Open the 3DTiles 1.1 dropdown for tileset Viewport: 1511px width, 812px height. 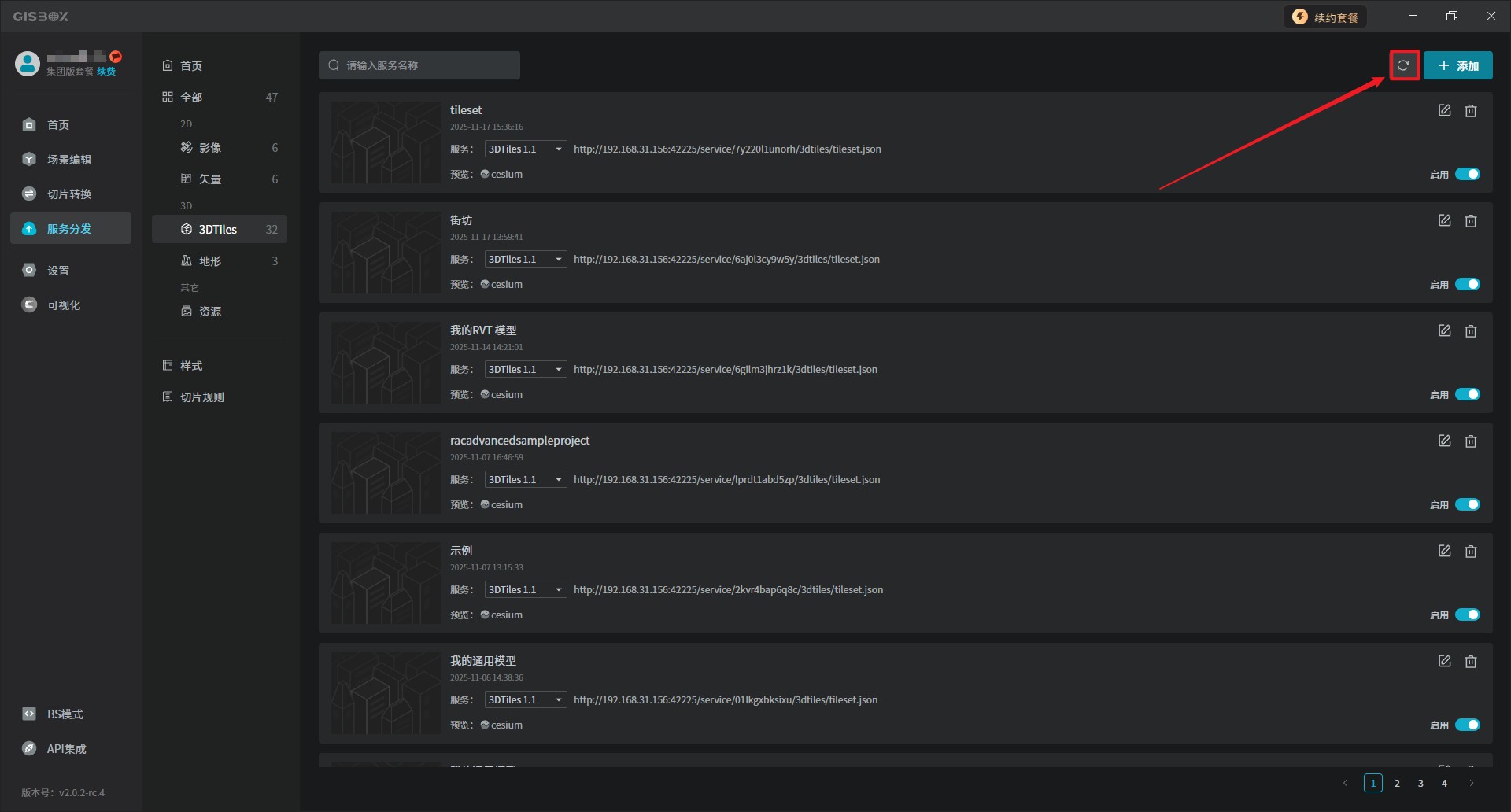[x=525, y=149]
